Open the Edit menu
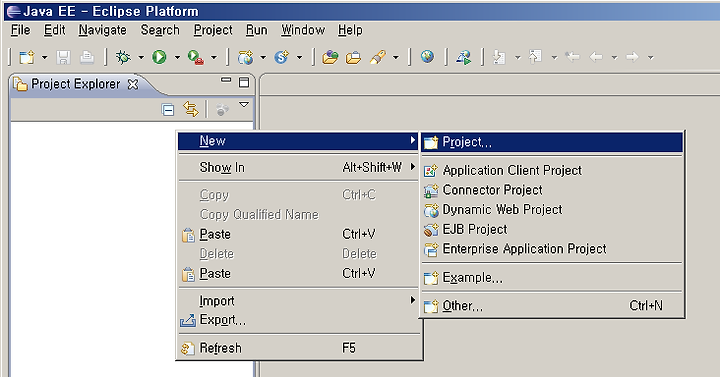Screen dimensions: 720x377 point(54,30)
